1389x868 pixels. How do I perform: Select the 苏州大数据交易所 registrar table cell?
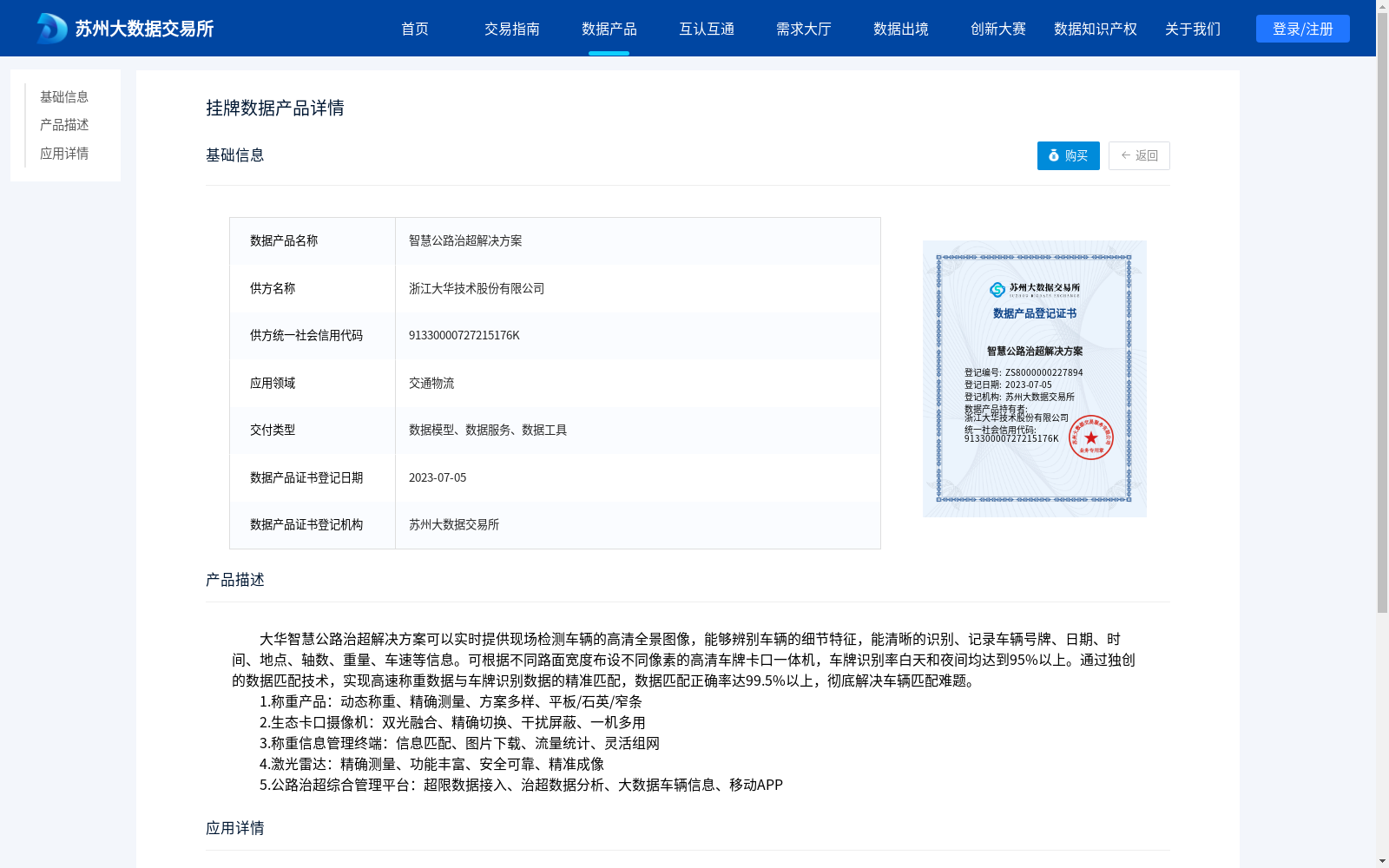pyautogui.click(x=638, y=525)
